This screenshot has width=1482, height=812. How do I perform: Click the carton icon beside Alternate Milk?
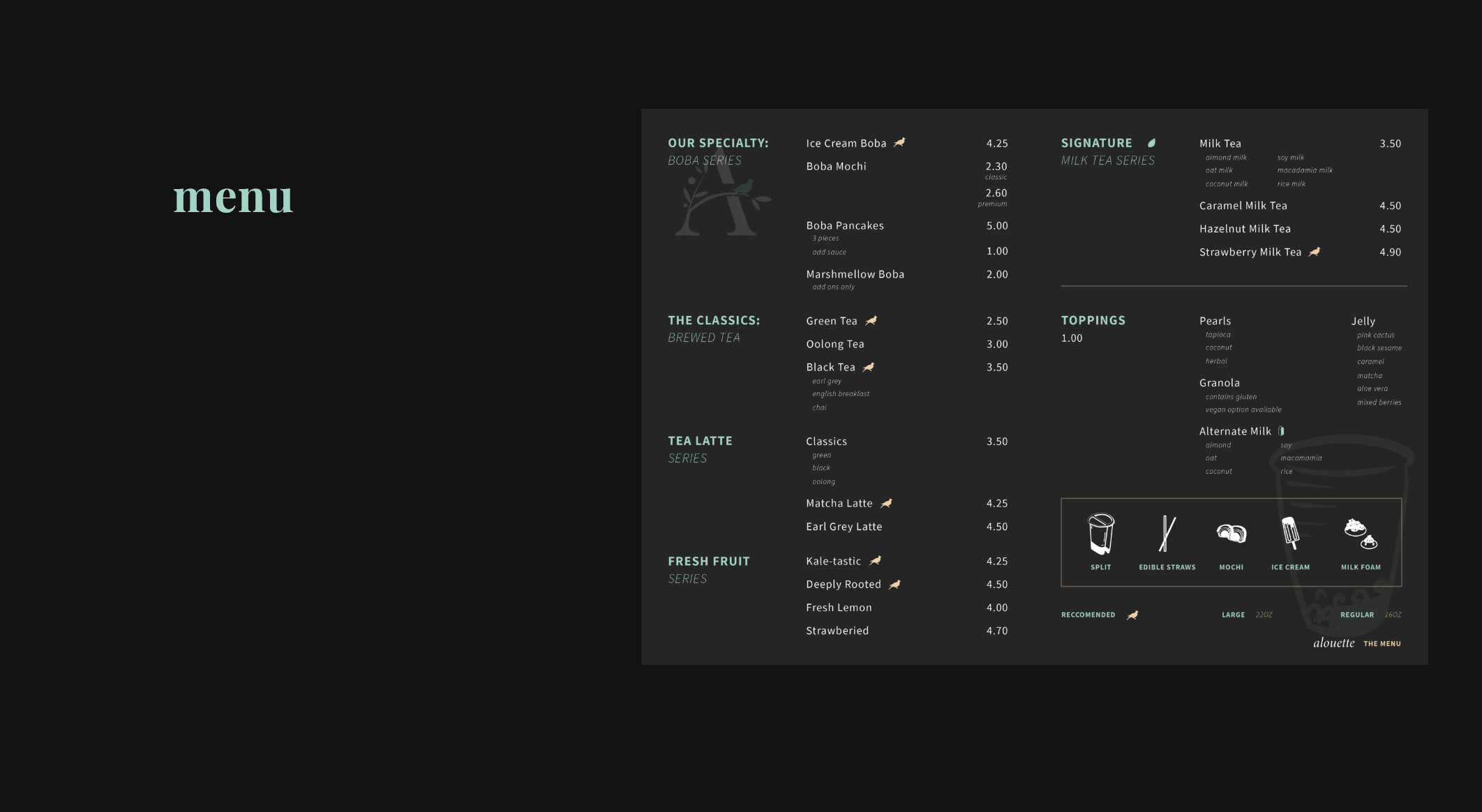coord(1281,431)
